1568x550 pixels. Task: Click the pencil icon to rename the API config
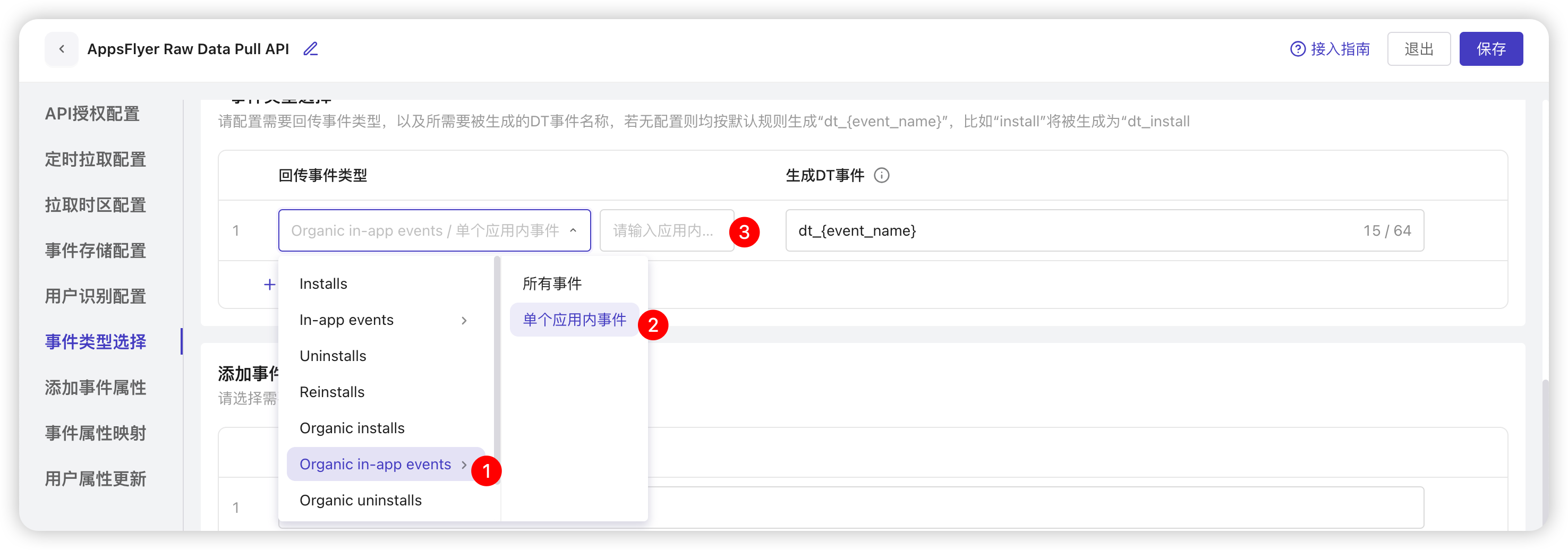[310, 49]
